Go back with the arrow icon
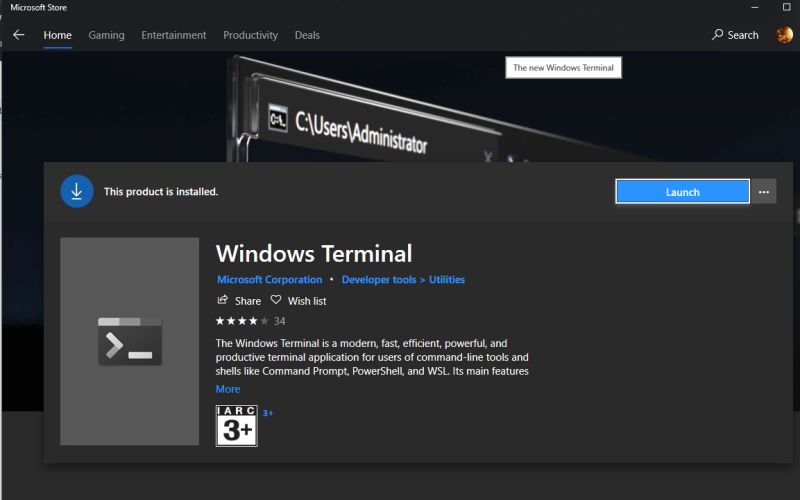800x500 pixels. coord(19,35)
